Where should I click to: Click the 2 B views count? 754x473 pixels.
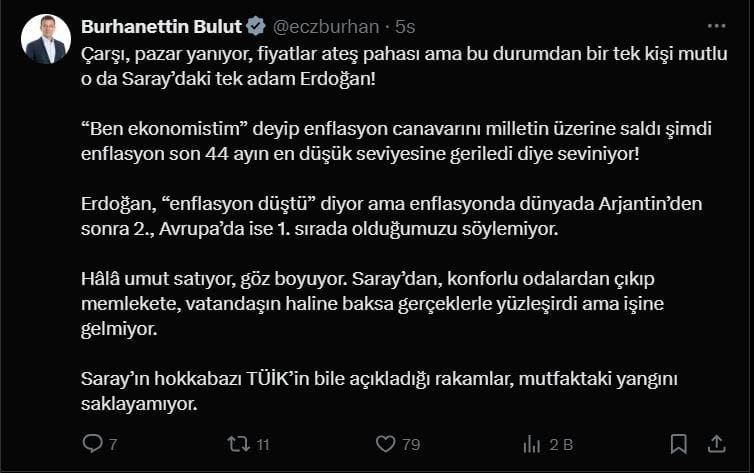561,444
